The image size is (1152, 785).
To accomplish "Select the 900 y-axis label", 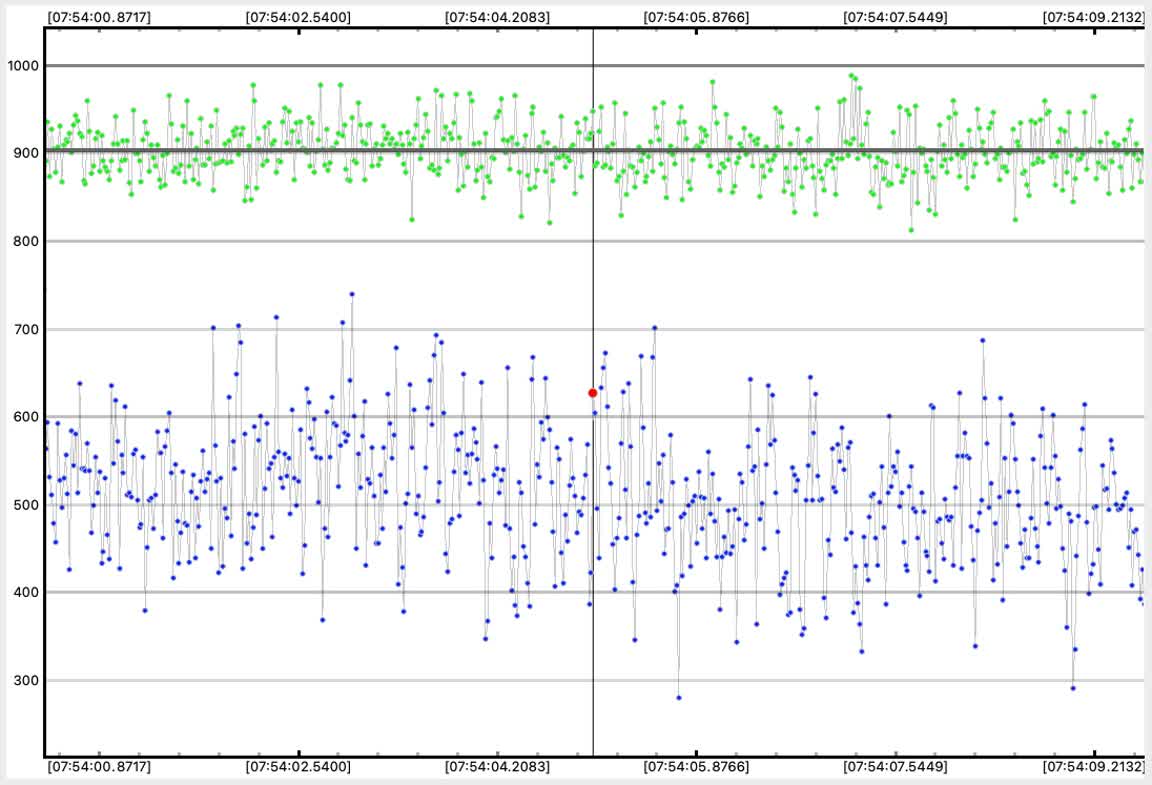I will pos(23,153).
